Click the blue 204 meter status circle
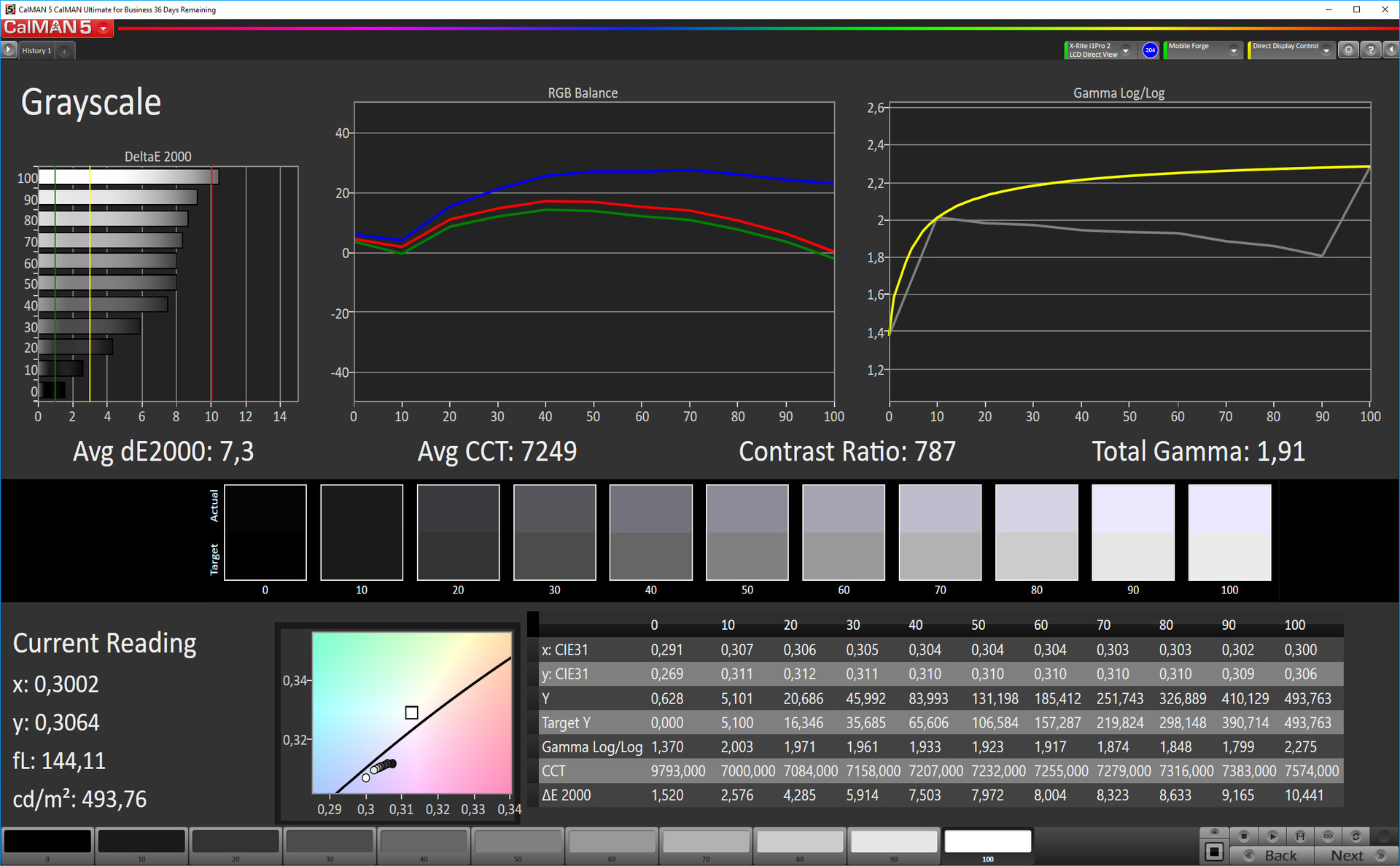This screenshot has width=1400, height=866. point(1150,50)
